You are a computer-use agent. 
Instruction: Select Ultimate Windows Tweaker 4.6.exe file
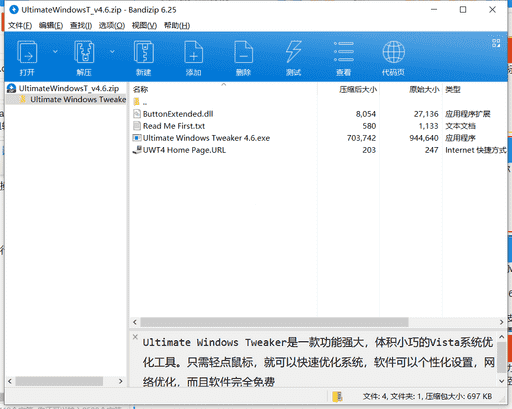click(206, 138)
